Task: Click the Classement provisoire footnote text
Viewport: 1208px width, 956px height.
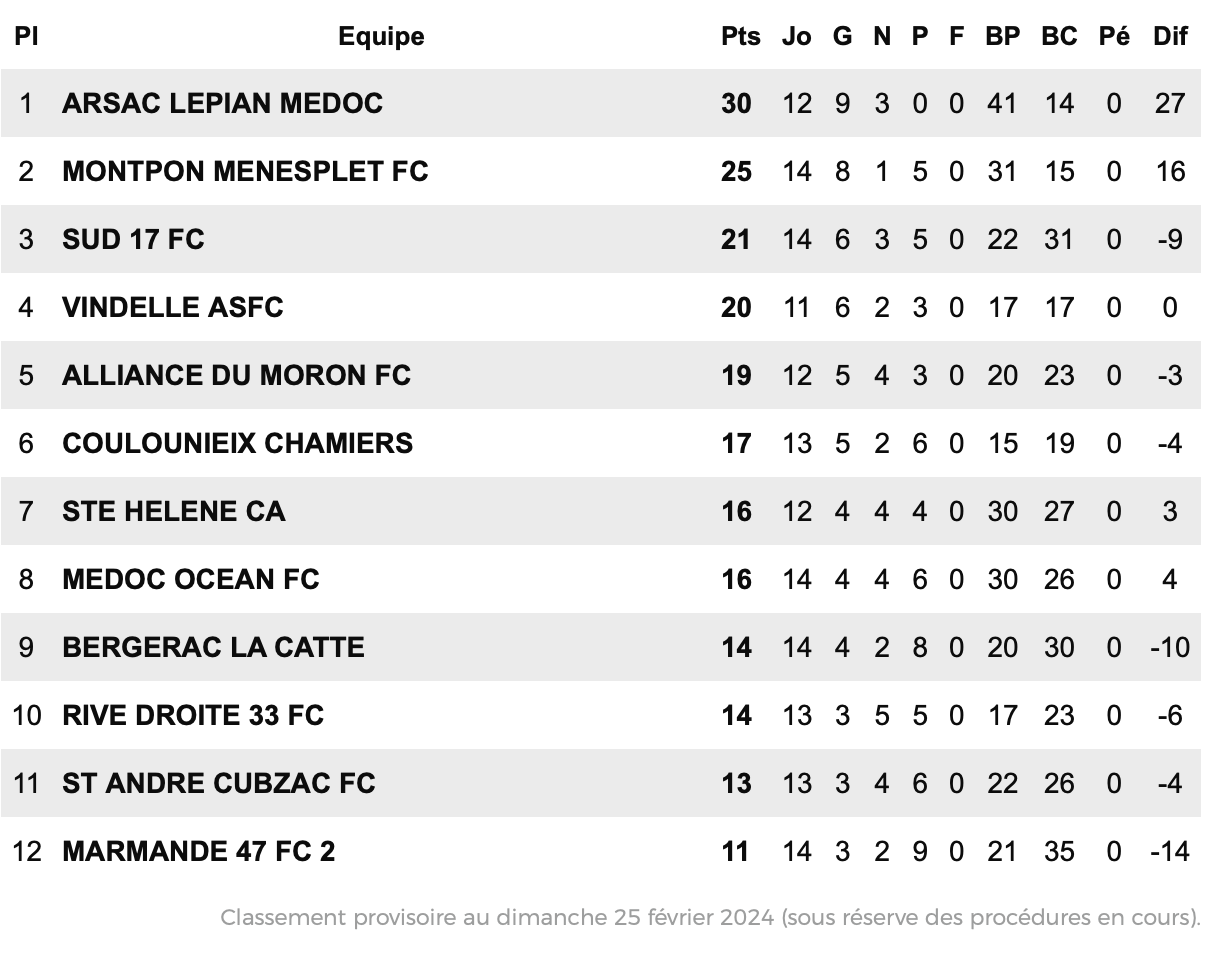Action: coord(710,917)
